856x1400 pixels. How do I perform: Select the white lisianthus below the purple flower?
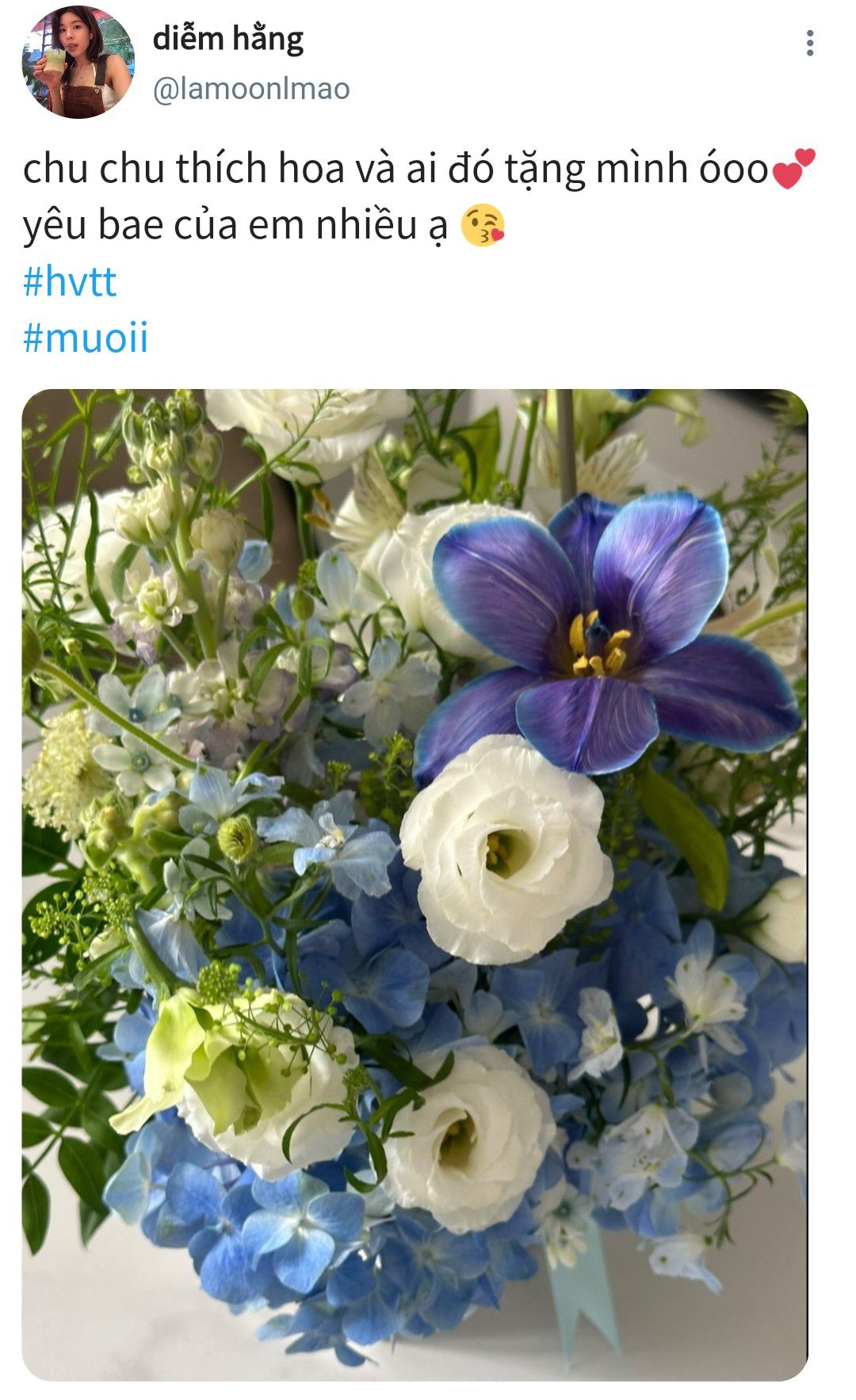[x=505, y=848]
